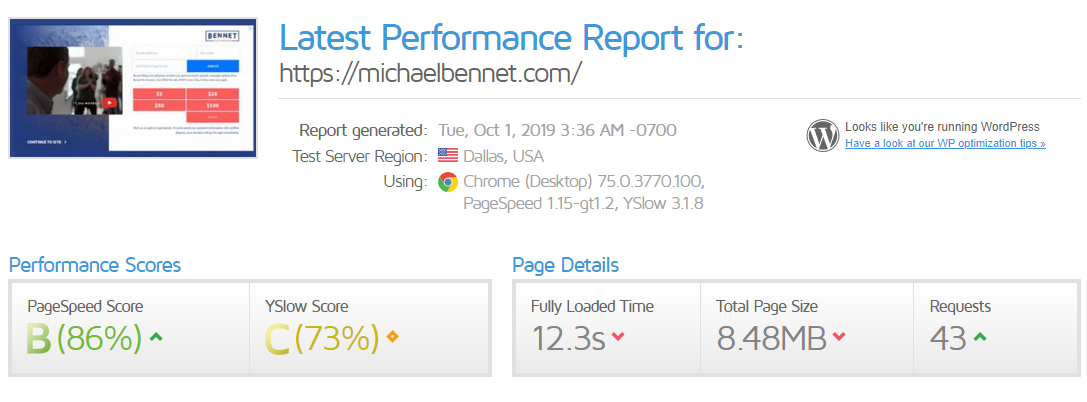
Task: Click the YouTube play button in thumbnail
Action: 110,103
